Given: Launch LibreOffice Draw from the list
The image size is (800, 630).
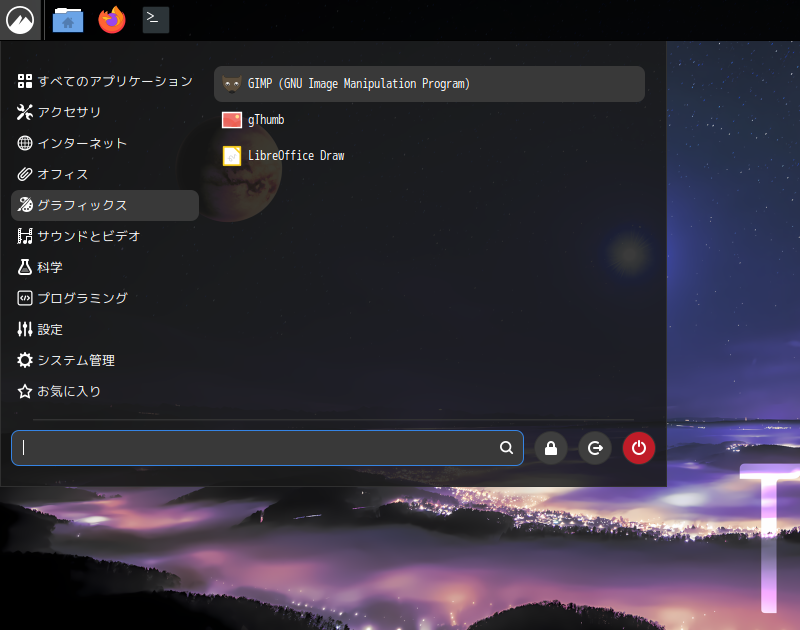Looking at the screenshot, I should [x=429, y=156].
